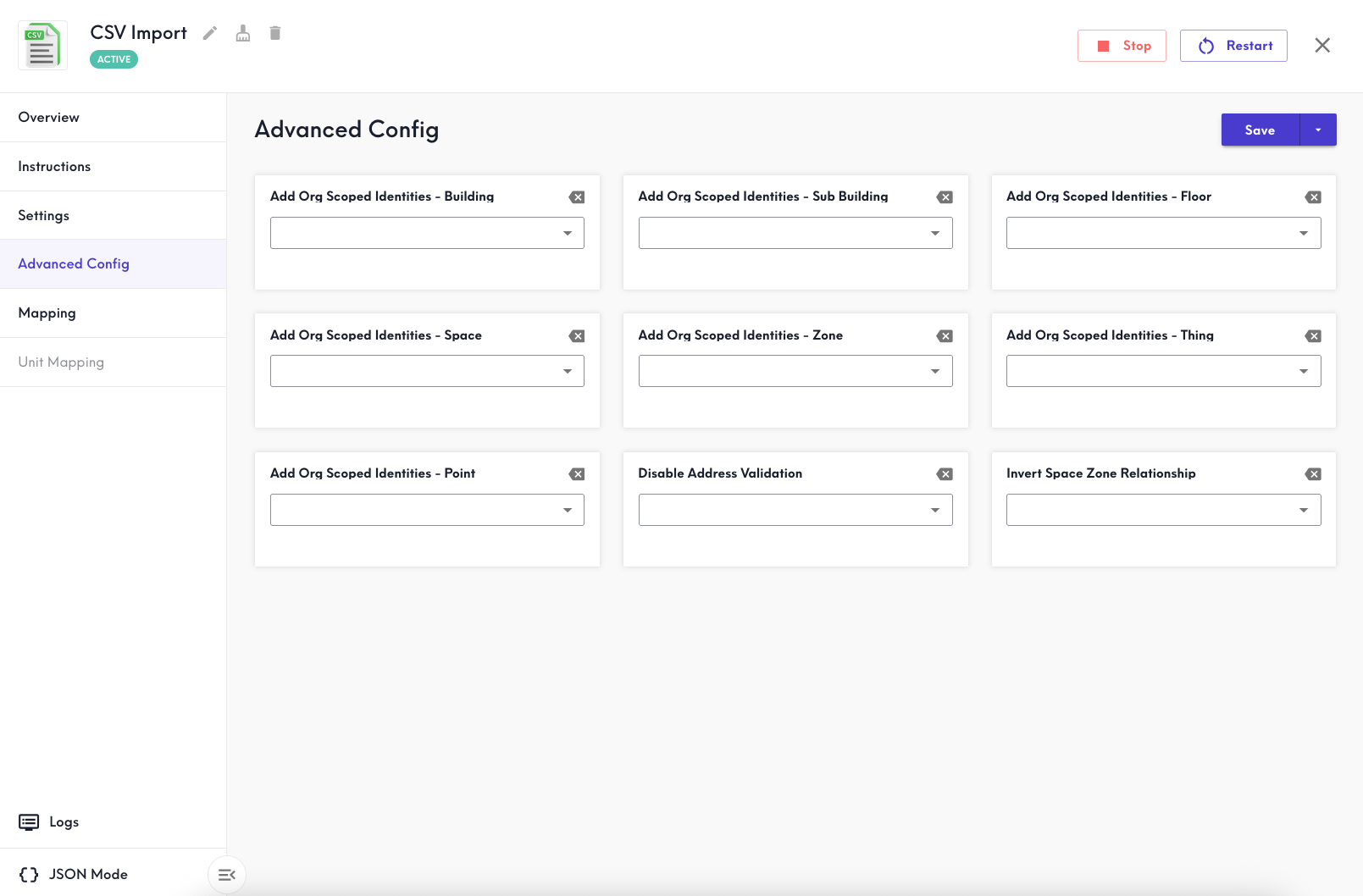Click the broom cleanup icon in the header
Viewport: 1363px width, 896px height.
(243, 32)
